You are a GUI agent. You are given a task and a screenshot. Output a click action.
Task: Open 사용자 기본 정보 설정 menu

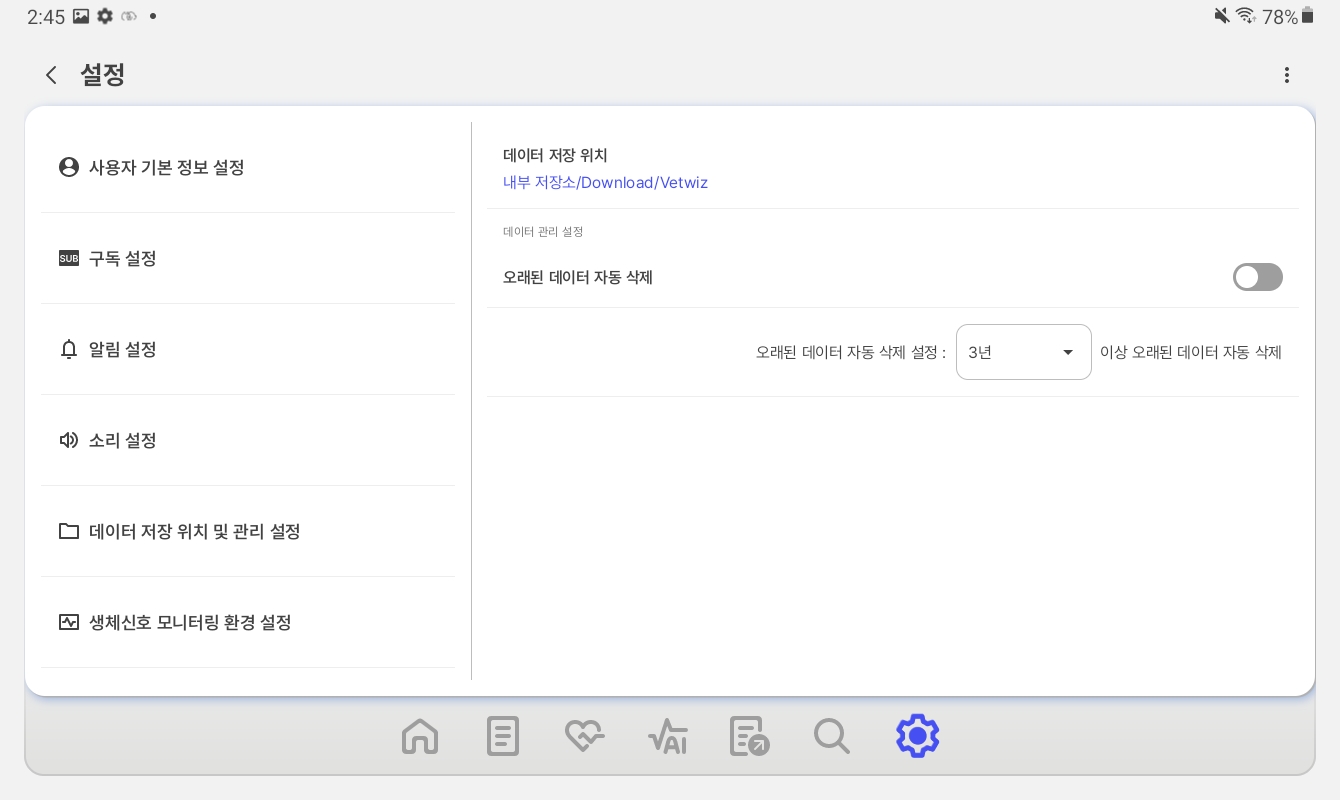pos(248,167)
